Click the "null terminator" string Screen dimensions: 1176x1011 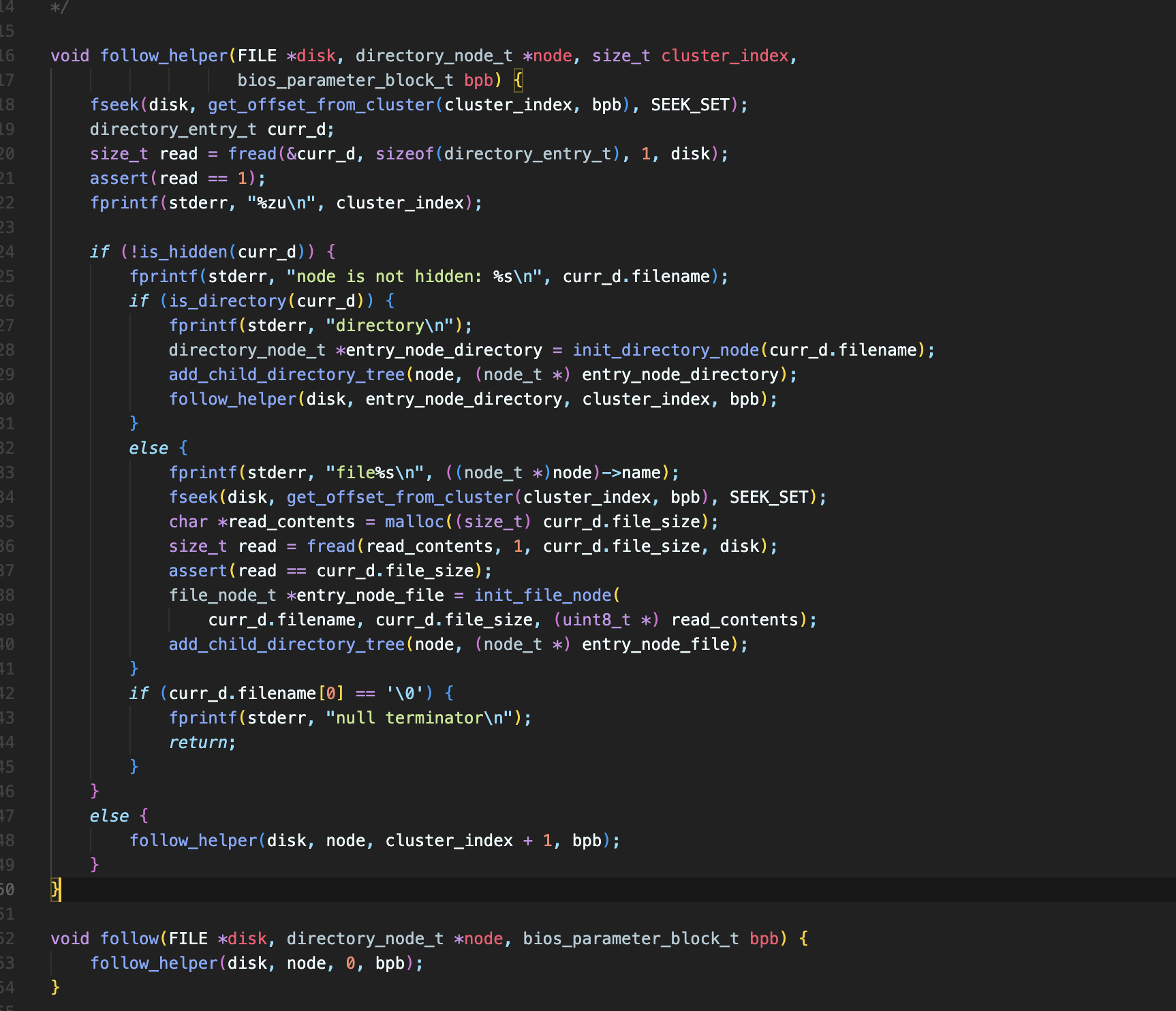pyautogui.click(x=419, y=718)
